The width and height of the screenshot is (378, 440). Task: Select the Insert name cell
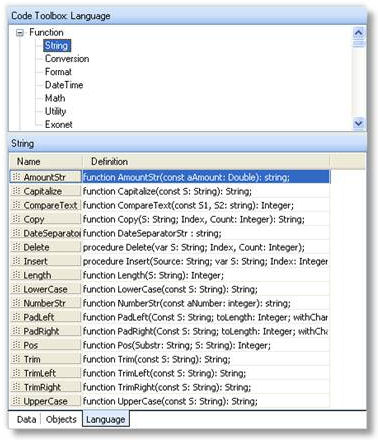click(x=46, y=261)
